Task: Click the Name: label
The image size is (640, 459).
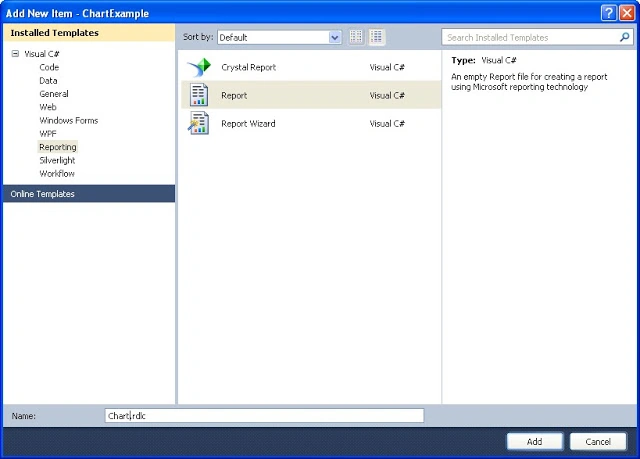Action: click(24, 416)
